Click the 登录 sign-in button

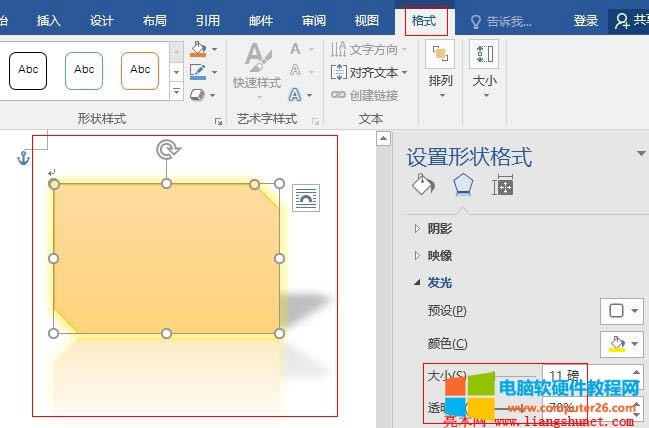(586, 20)
